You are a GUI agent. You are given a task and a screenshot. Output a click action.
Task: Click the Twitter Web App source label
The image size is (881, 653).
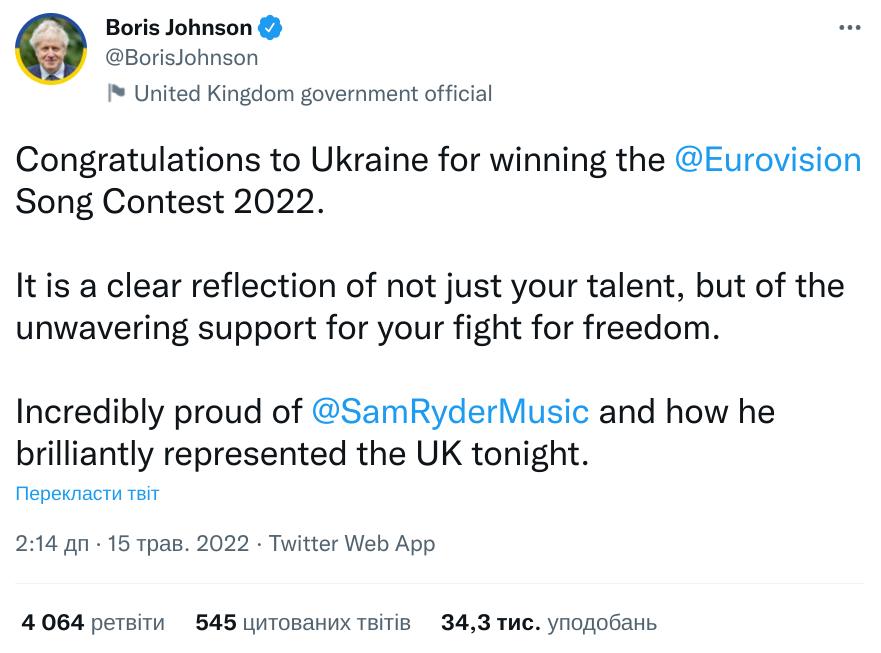(x=352, y=544)
